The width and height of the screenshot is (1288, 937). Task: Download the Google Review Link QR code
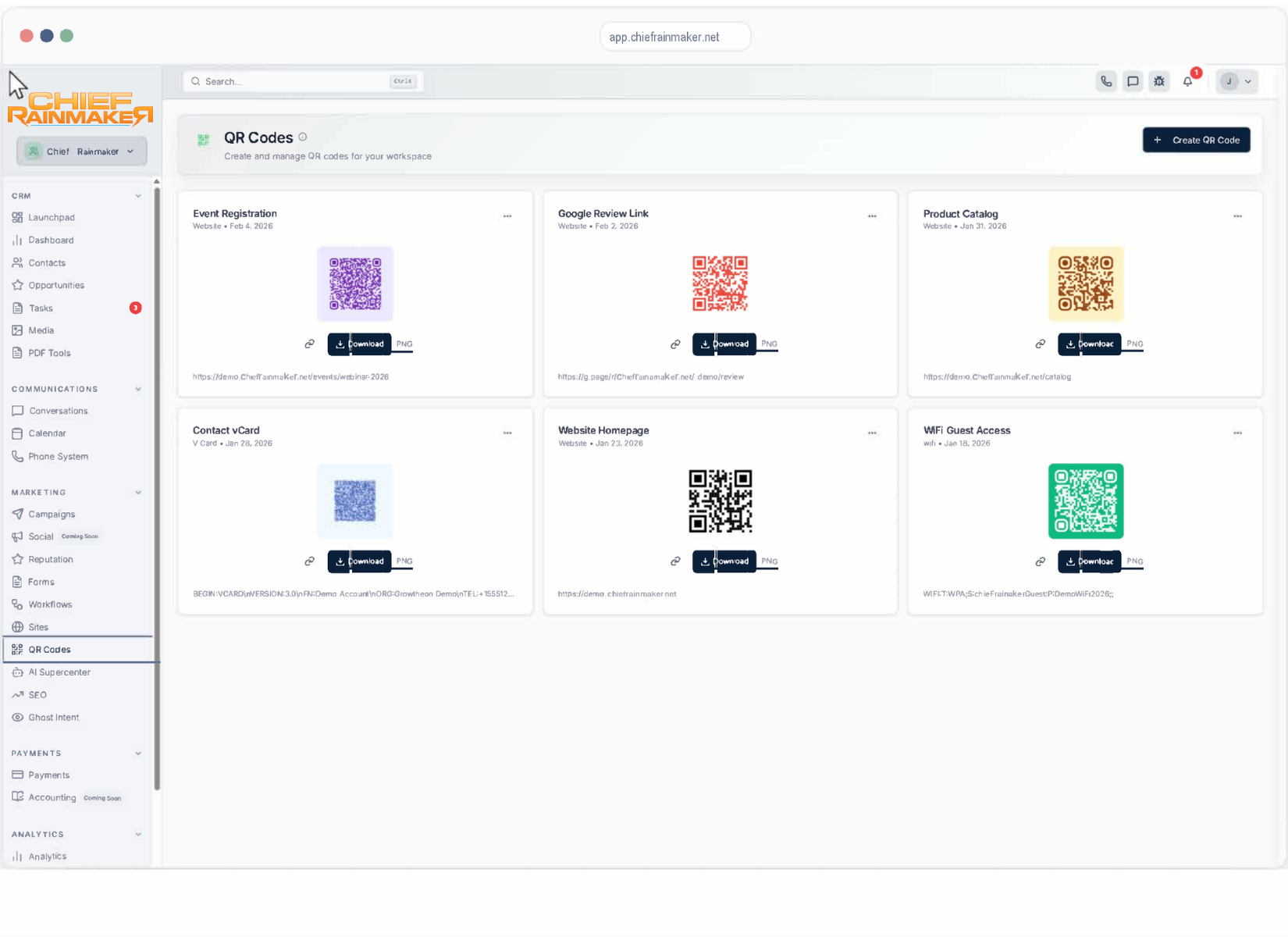point(724,344)
